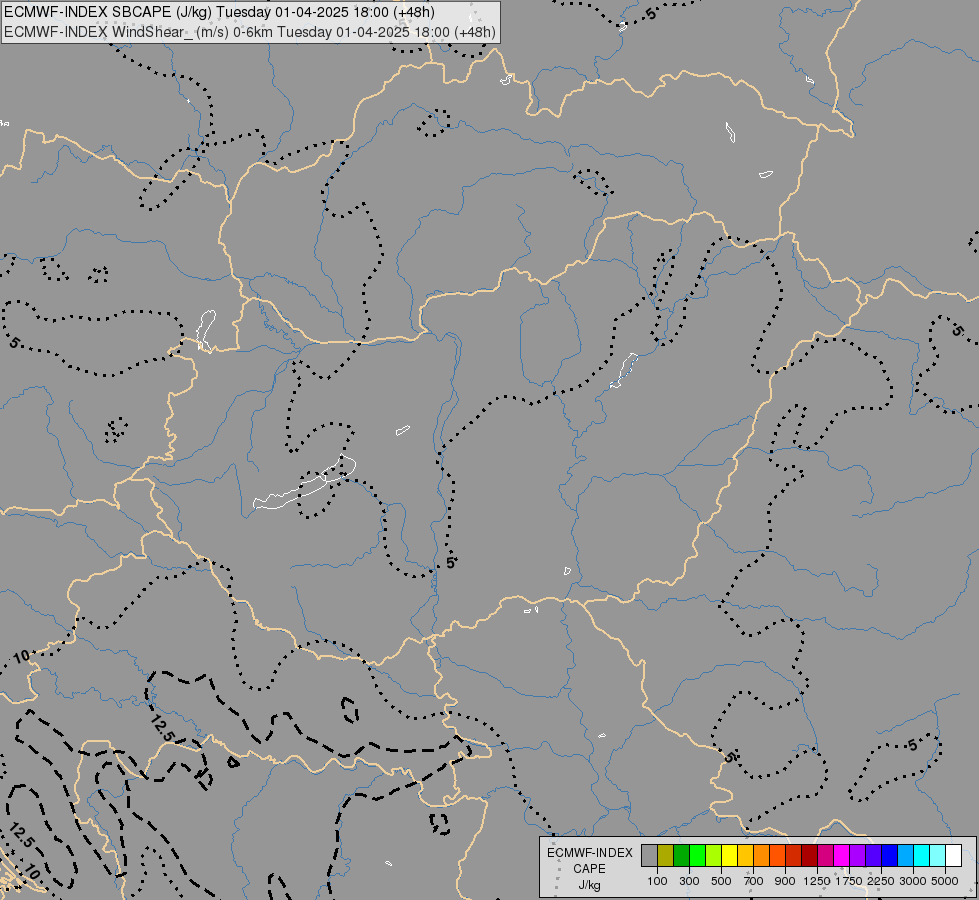The height and width of the screenshot is (900, 979).
Task: Select the brick red swatch after 900
Action: [794, 855]
